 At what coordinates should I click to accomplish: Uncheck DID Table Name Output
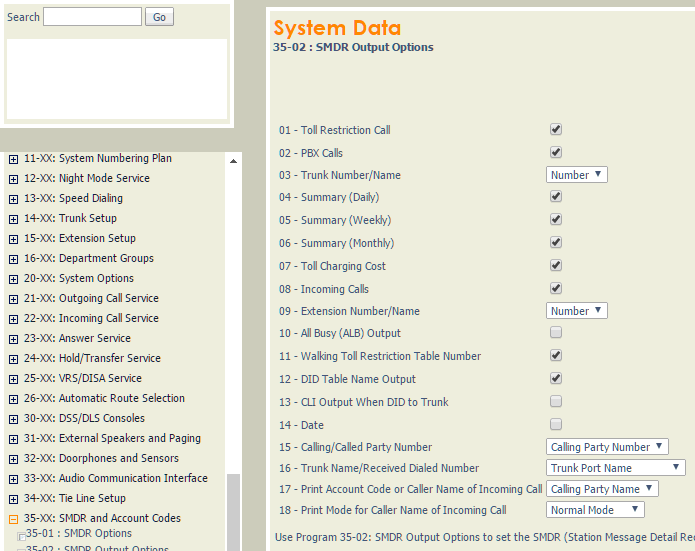pyautogui.click(x=556, y=378)
